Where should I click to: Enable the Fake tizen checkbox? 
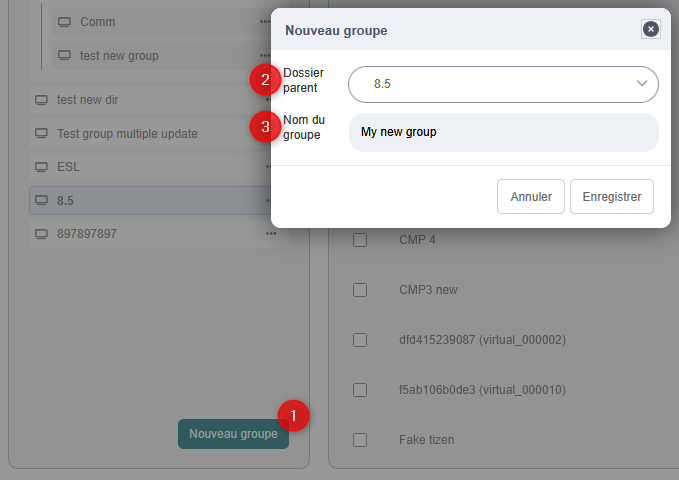tap(360, 440)
